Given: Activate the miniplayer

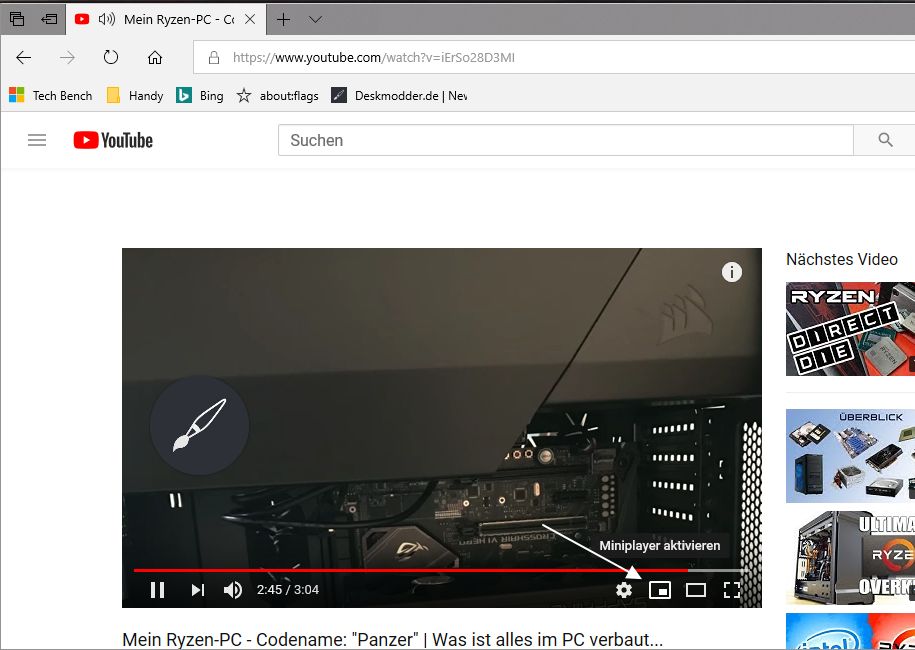Looking at the screenshot, I should point(659,590).
